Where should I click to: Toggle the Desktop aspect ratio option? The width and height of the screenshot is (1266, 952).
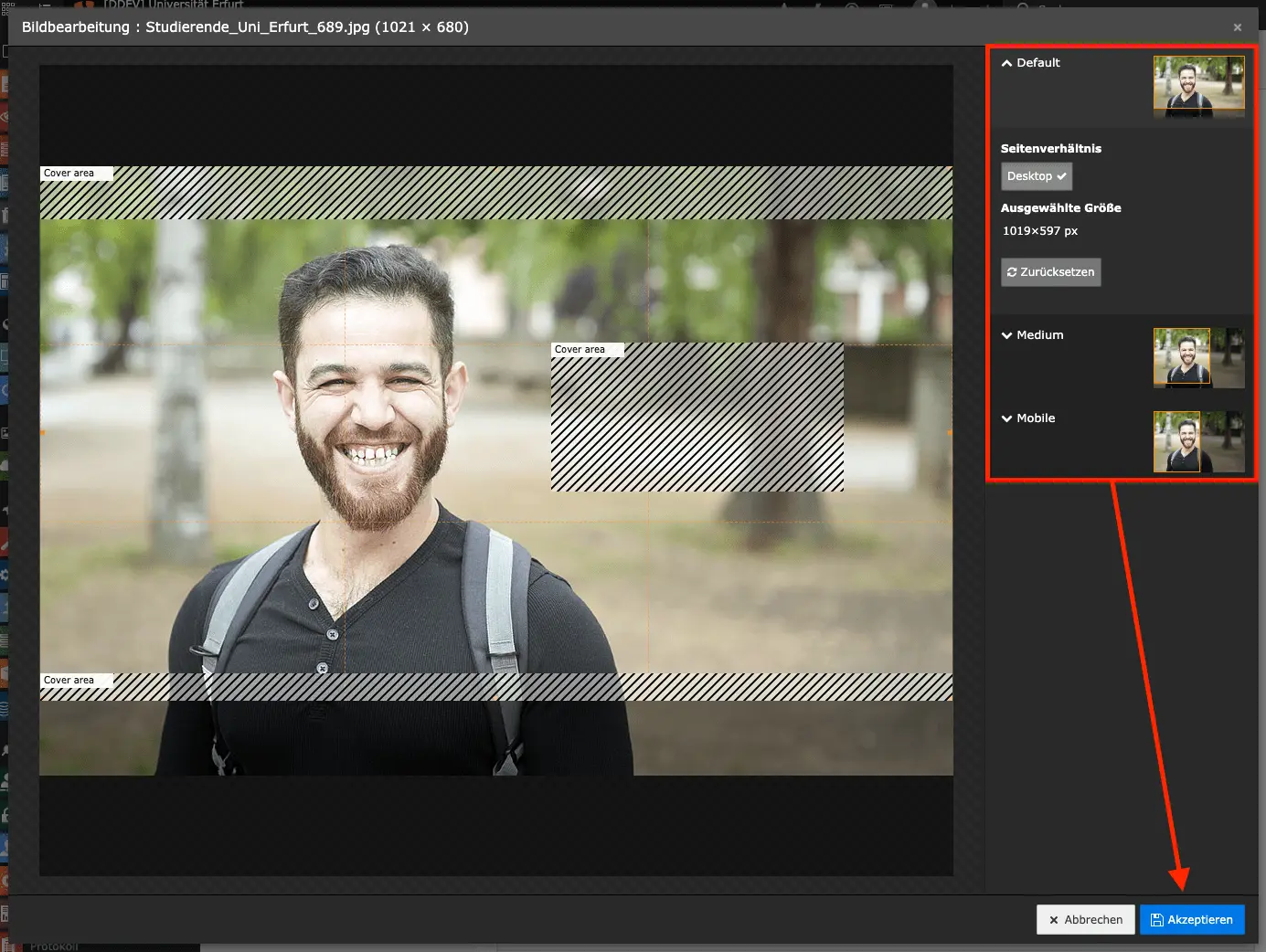click(x=1036, y=176)
